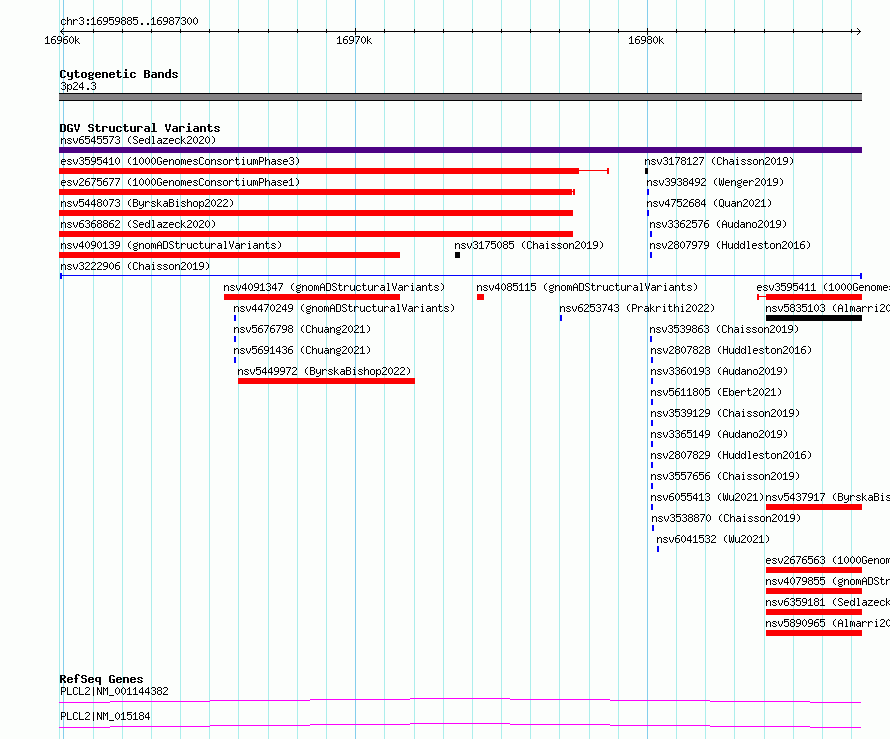Click the ruler's right arrow end

(x=858, y=32)
